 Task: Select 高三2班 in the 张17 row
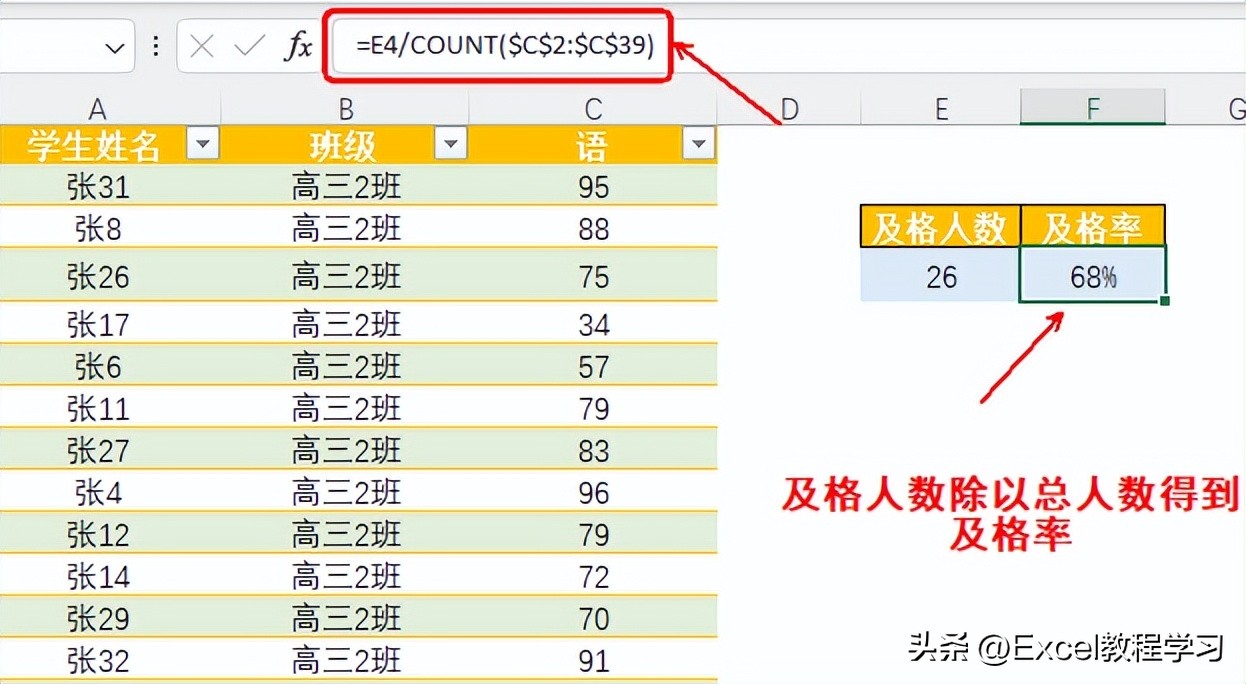(346, 323)
